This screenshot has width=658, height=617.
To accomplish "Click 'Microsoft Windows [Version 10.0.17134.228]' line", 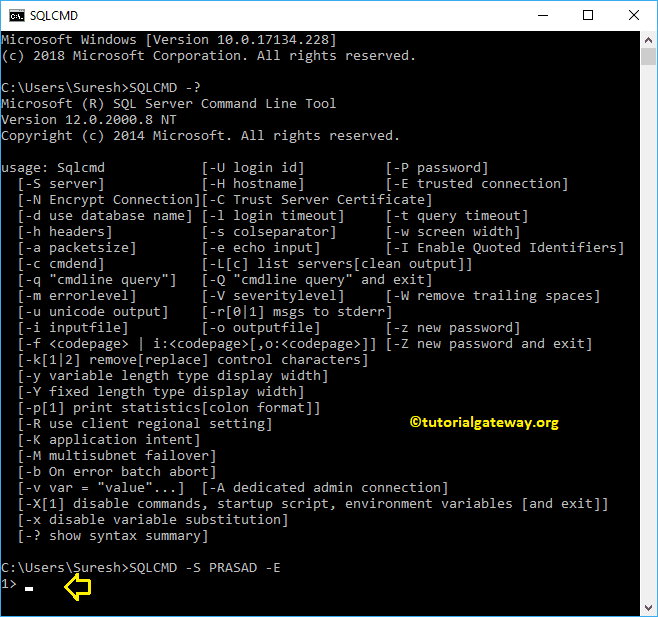I will (x=169, y=40).
